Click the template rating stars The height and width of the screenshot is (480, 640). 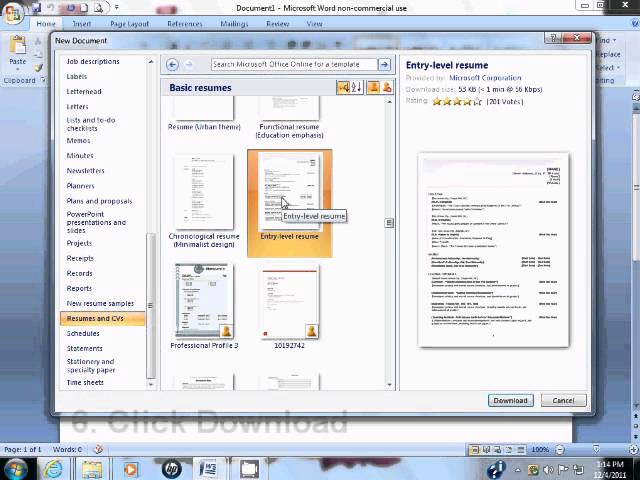457,100
